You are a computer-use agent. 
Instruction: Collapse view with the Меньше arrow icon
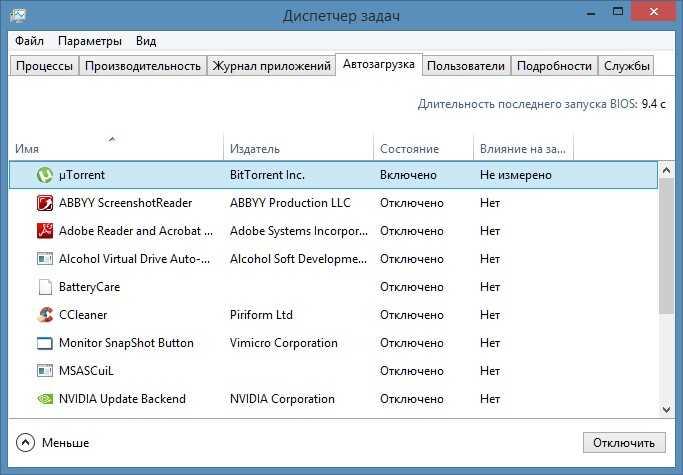[x=25, y=443]
